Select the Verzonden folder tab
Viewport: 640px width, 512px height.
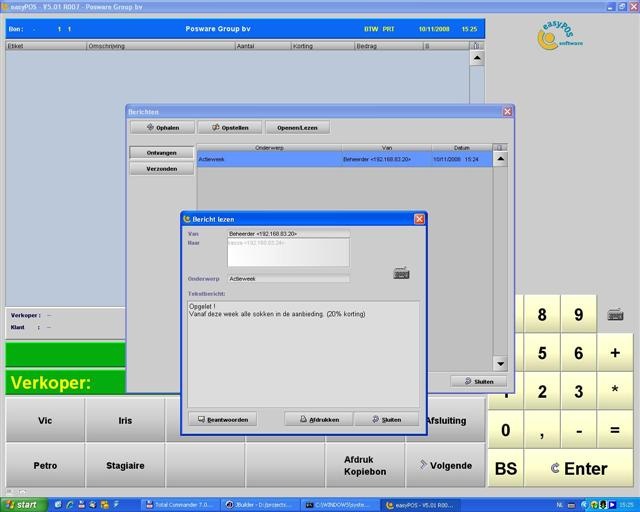pyautogui.click(x=162, y=169)
